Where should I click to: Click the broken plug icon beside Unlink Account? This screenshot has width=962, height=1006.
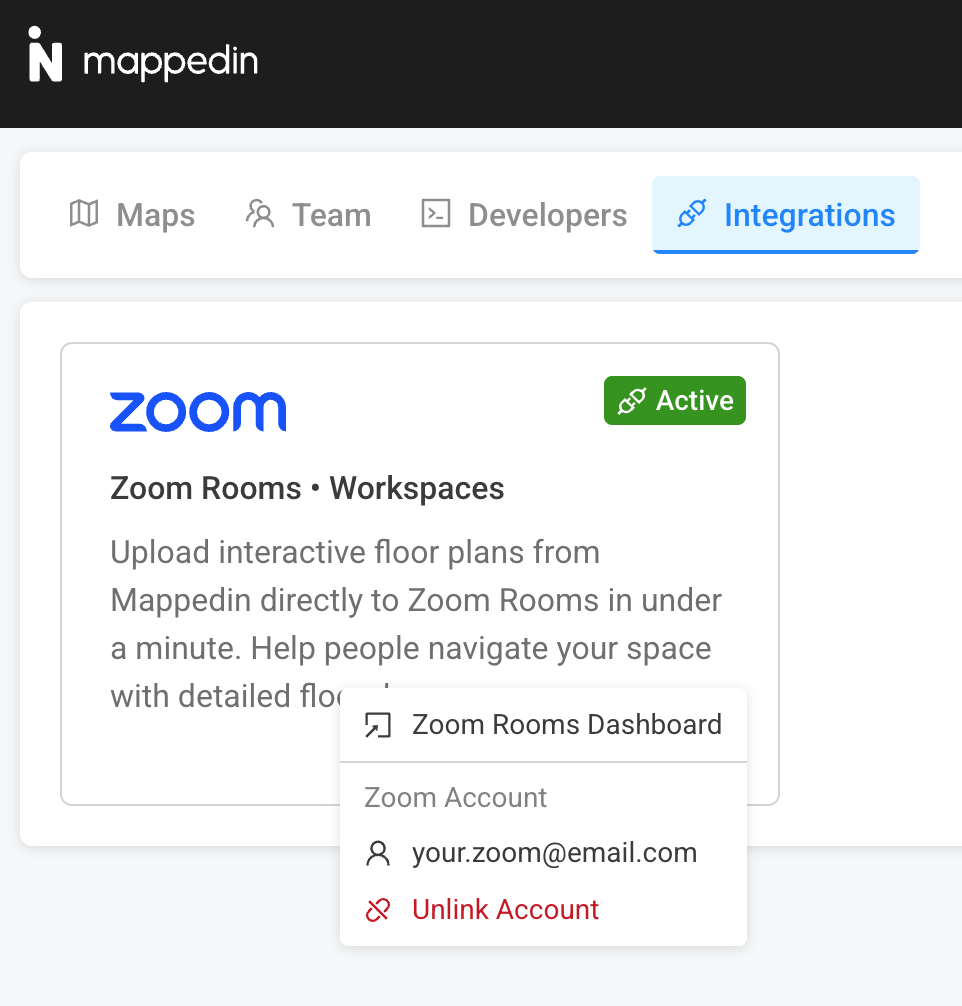pos(378,910)
